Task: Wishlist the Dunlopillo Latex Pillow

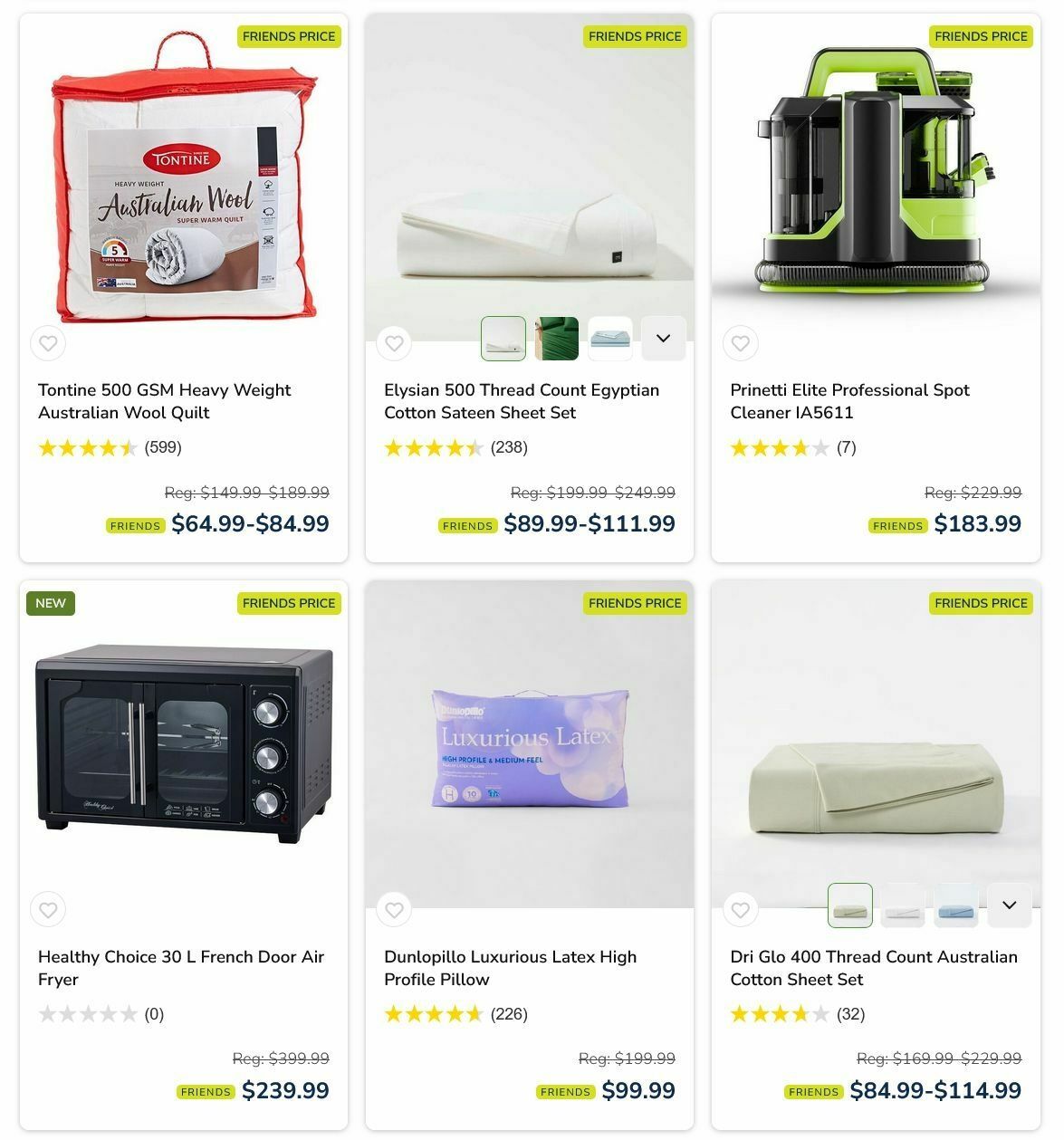Action: 394,910
